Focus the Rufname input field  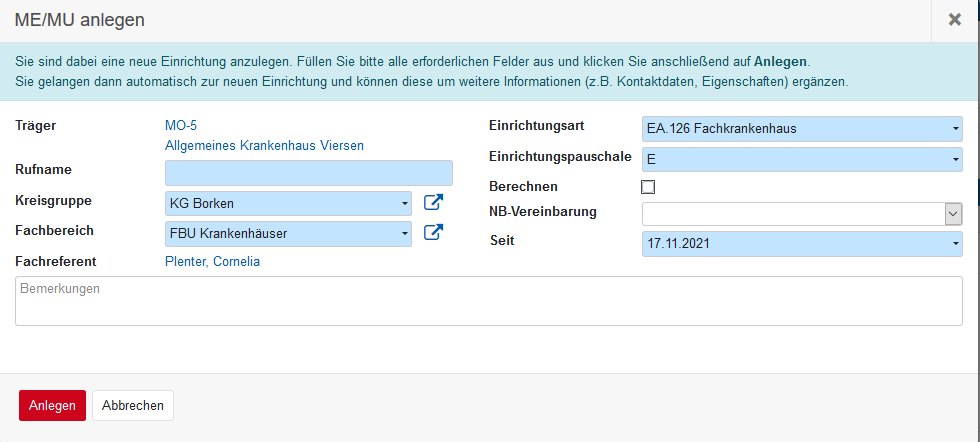tap(308, 173)
